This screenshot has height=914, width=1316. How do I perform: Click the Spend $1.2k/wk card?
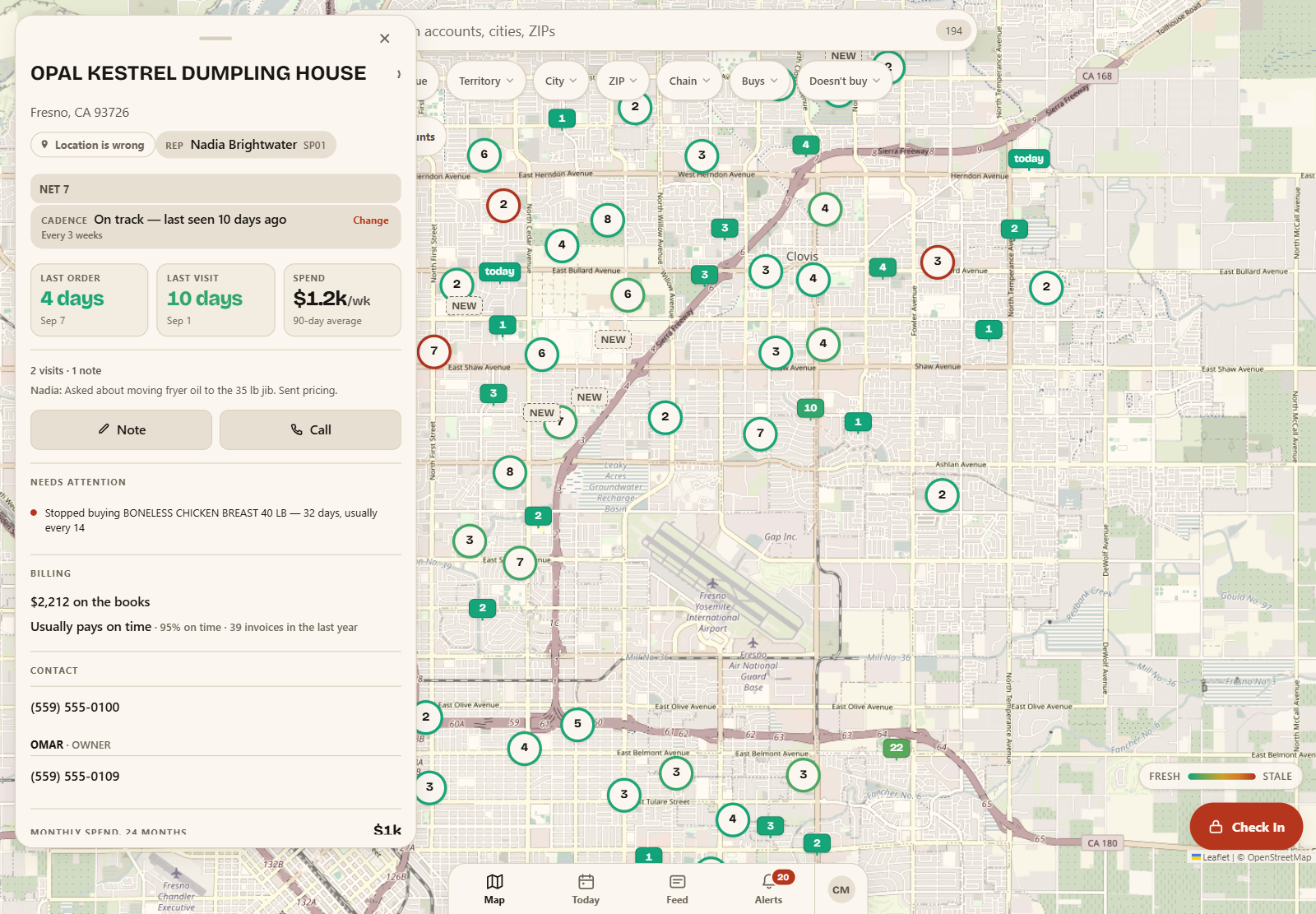342,299
